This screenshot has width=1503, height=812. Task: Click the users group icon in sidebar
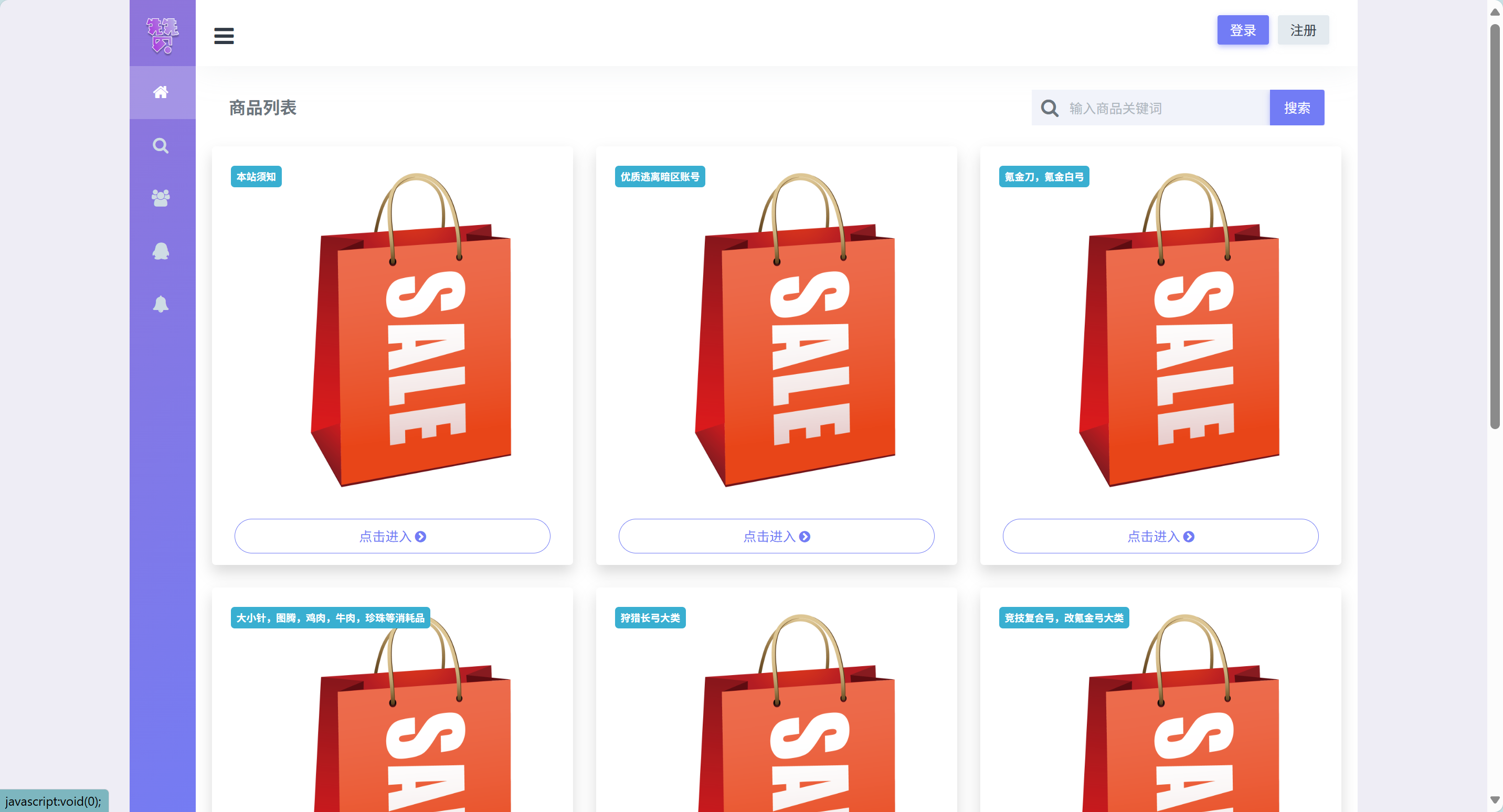tap(161, 198)
